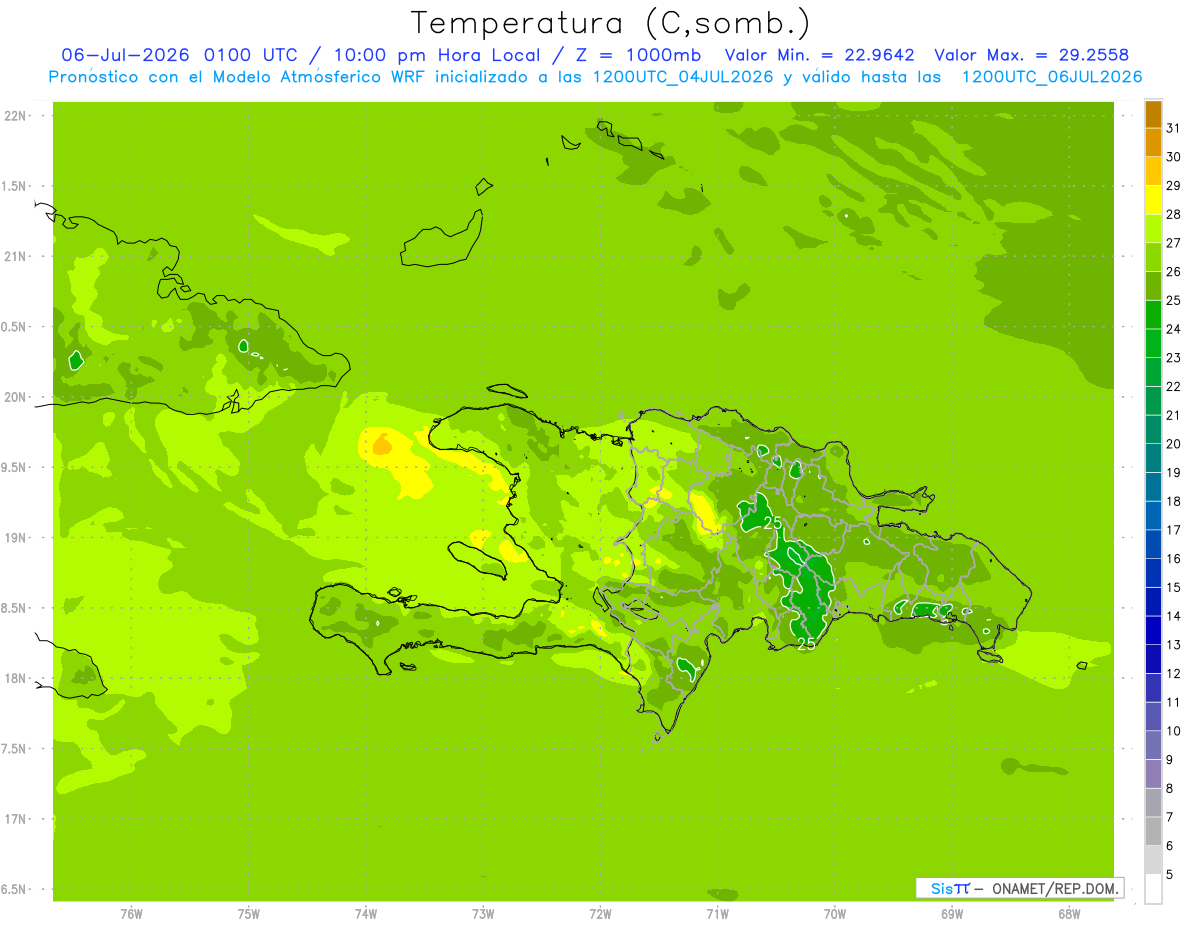Click the "Valor Min. = 22.9642" text
This screenshot has height=927, width=1200.
(x=821, y=54)
